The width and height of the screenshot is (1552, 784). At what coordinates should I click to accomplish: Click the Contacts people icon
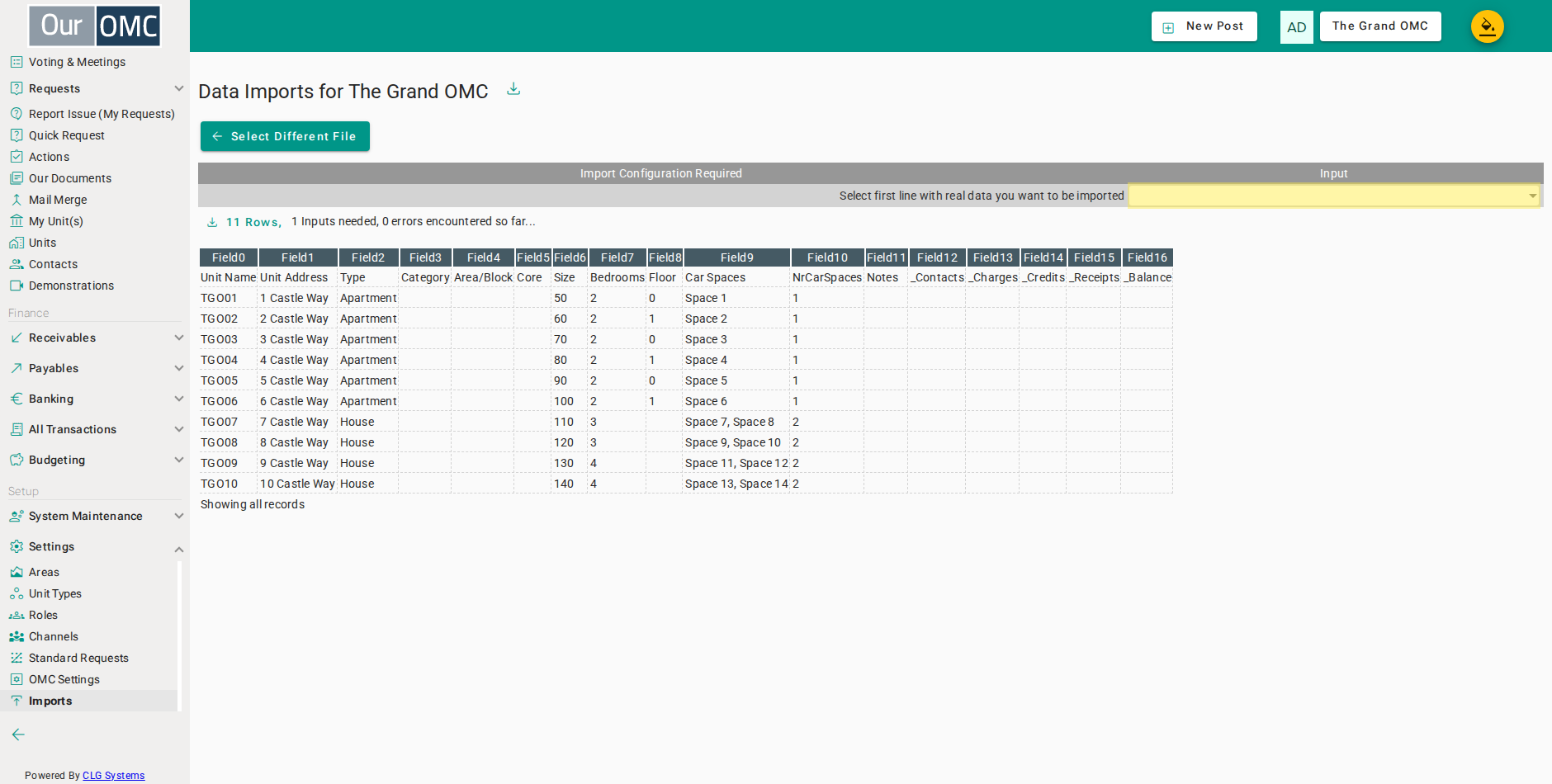pos(17,264)
